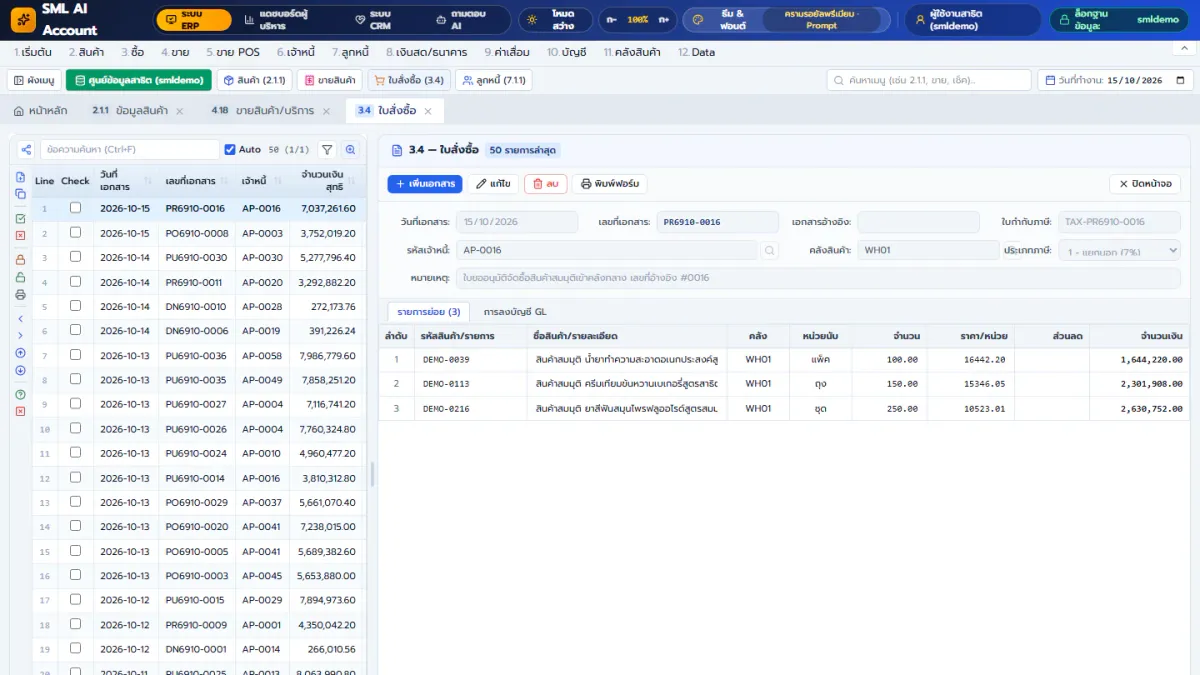Sort the list by document number column

pos(197,180)
